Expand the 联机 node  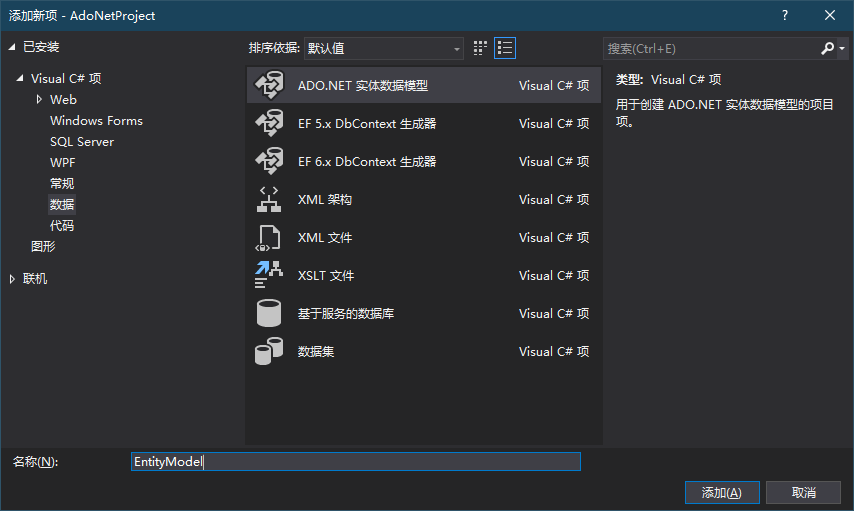12,279
